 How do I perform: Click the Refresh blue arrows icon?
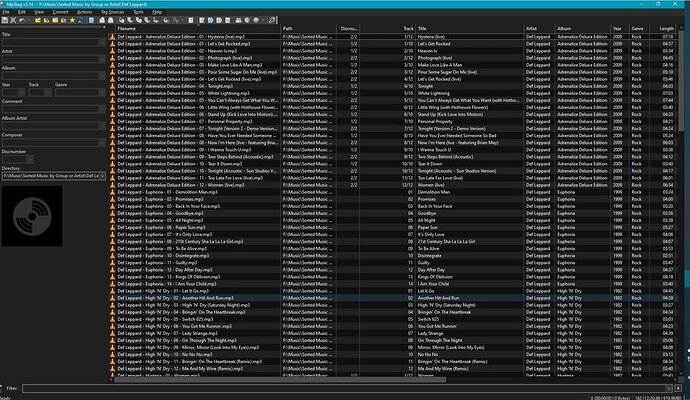pos(81,20)
